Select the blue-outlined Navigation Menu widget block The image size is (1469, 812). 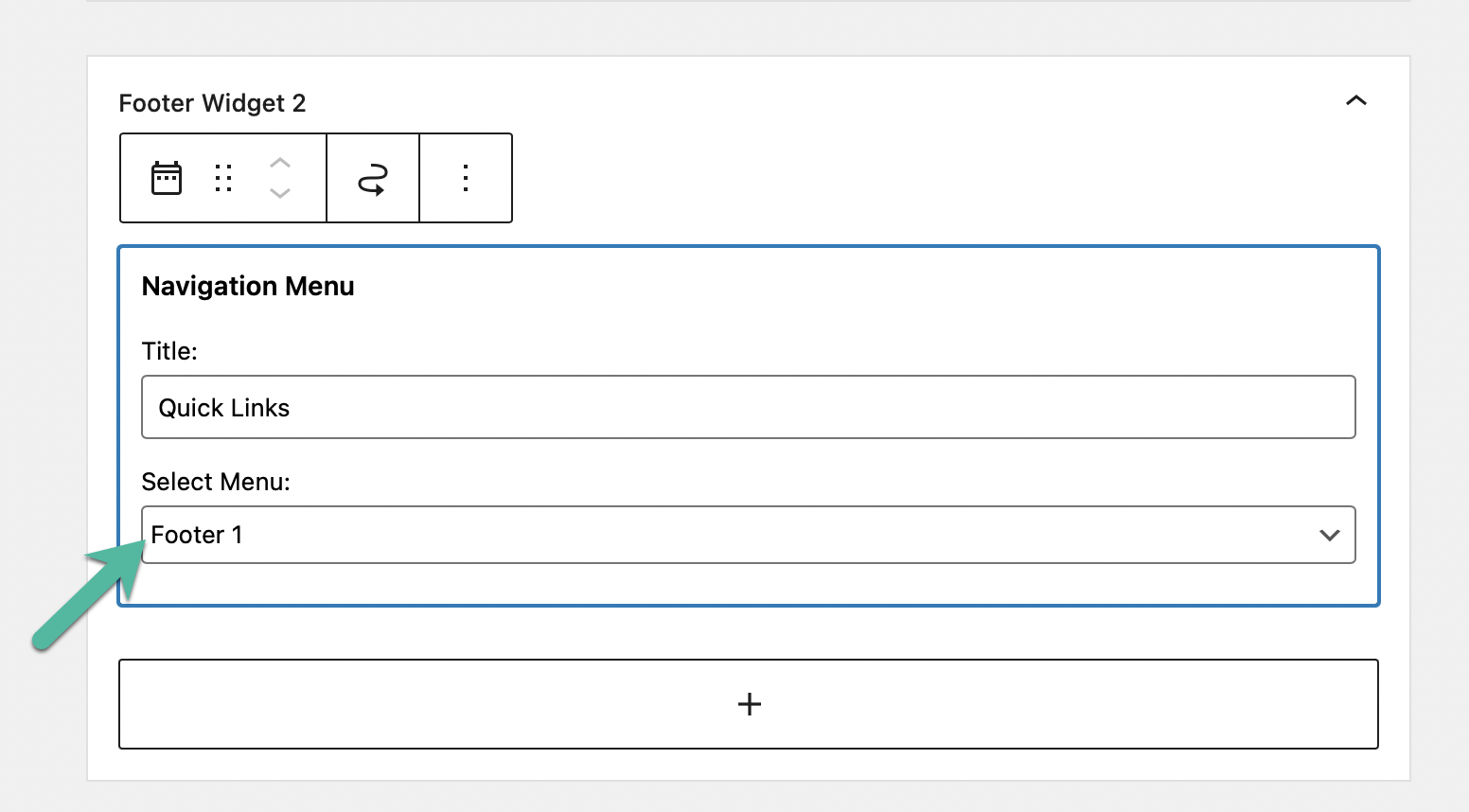tap(749, 426)
